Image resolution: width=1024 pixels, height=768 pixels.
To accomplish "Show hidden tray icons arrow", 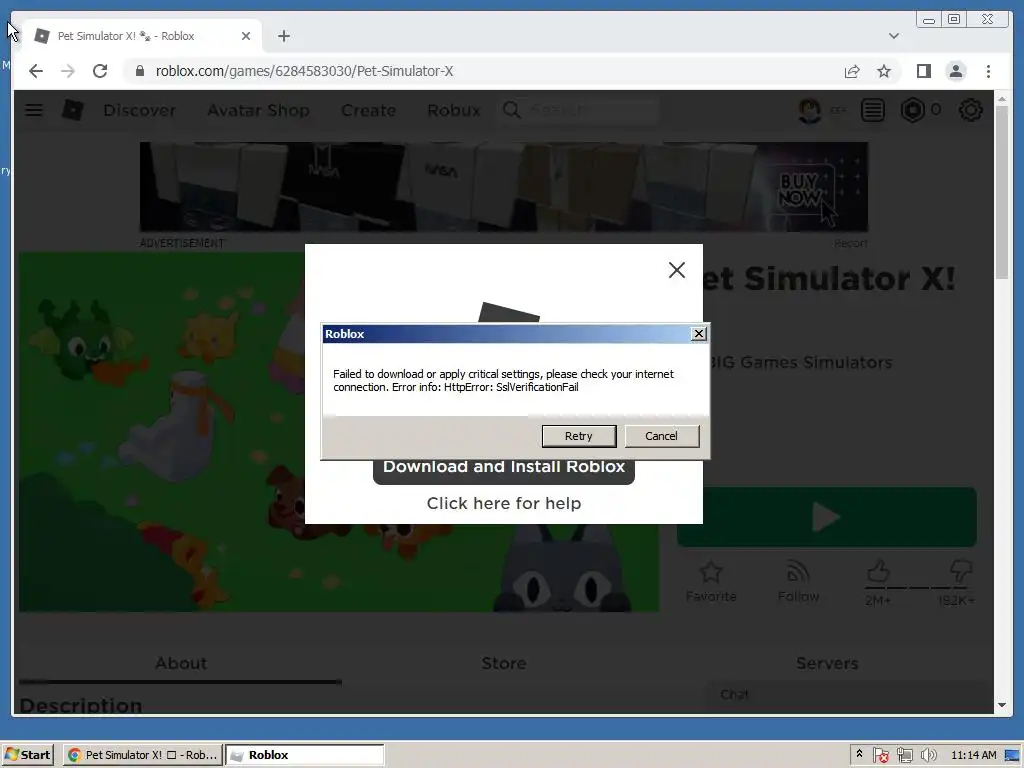I will point(859,754).
